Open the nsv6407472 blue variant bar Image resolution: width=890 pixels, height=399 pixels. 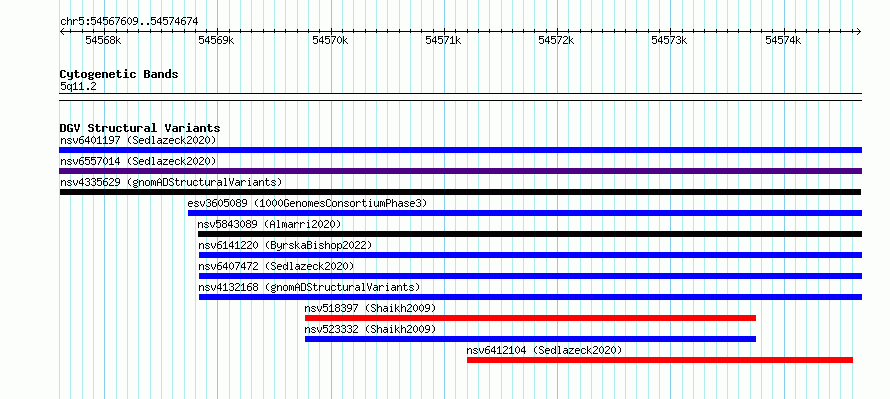click(x=530, y=276)
